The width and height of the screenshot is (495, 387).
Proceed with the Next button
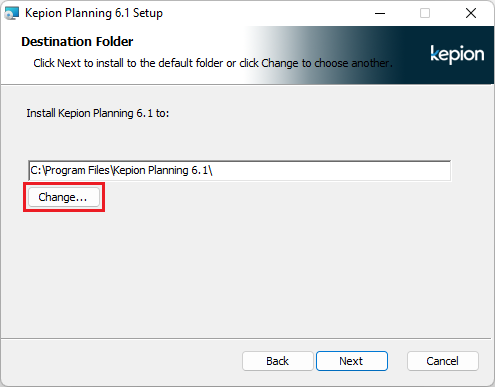(x=352, y=361)
